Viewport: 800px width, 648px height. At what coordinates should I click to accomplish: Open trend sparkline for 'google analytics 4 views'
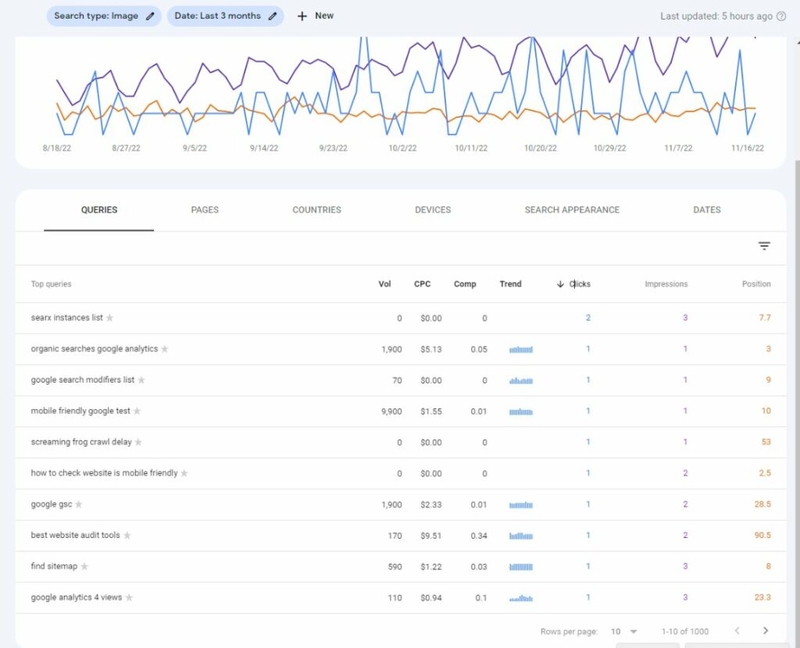point(521,598)
